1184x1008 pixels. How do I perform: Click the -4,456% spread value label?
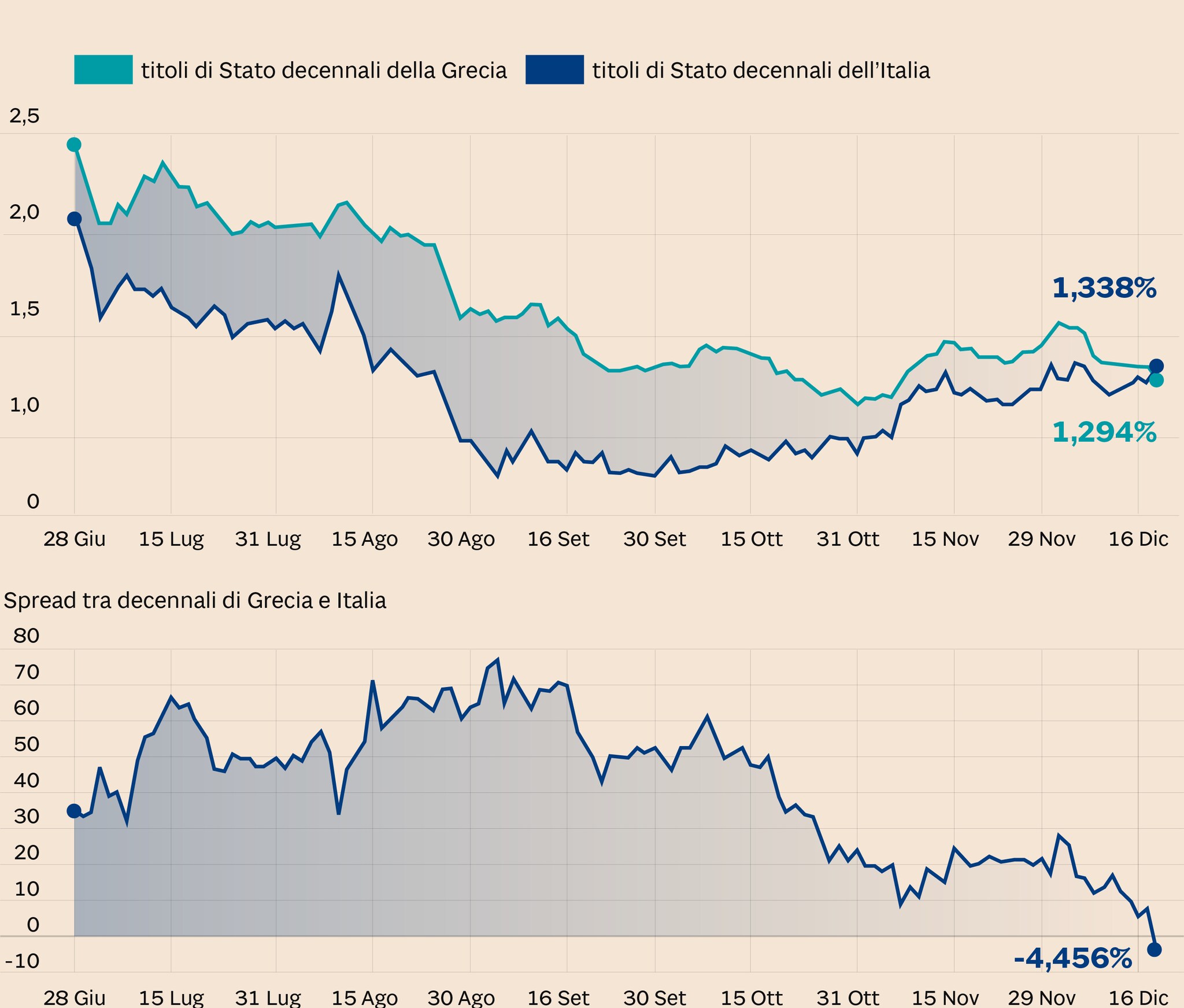point(1072,958)
